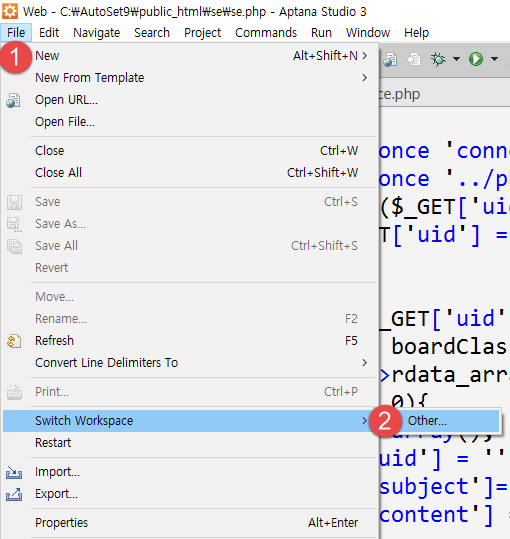510x539 pixels.
Task: Open the Run dropdown arrow
Action: (x=494, y=59)
